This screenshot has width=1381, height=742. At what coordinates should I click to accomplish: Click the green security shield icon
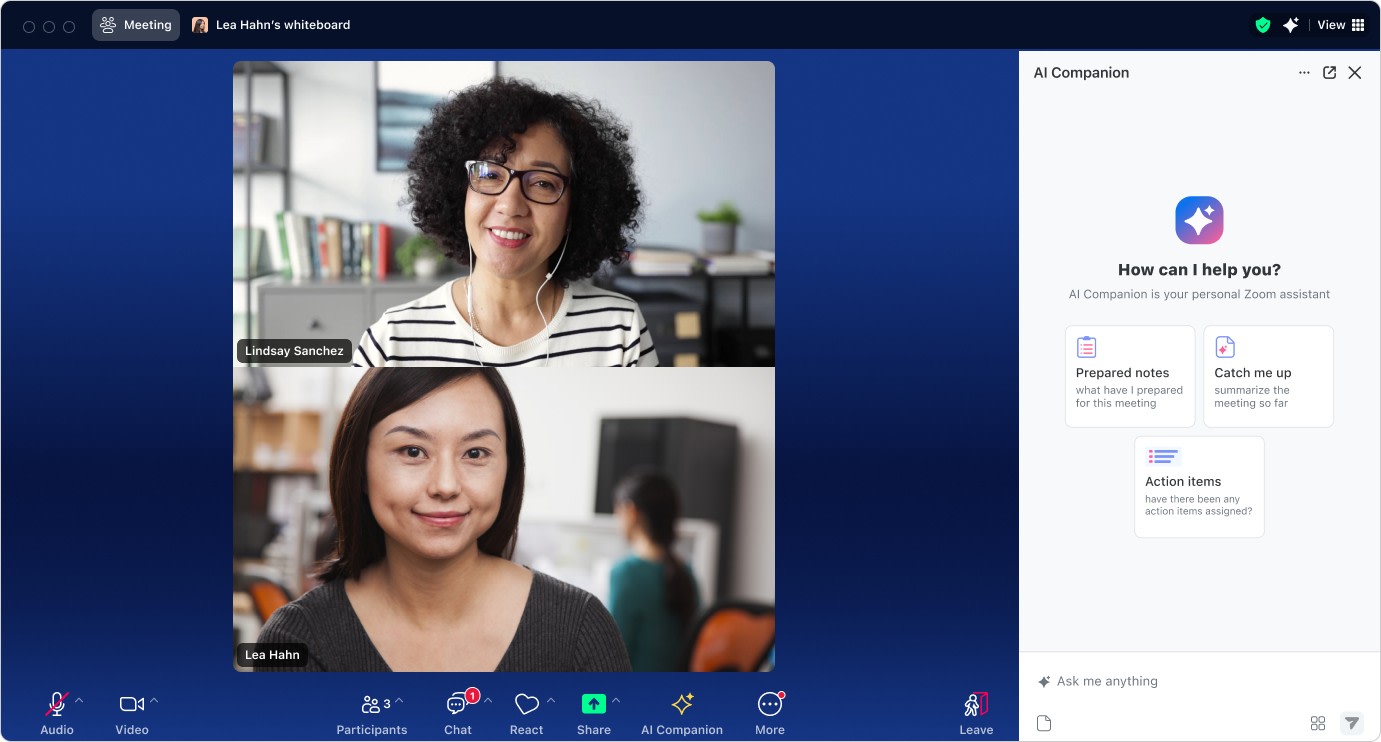click(x=1262, y=24)
